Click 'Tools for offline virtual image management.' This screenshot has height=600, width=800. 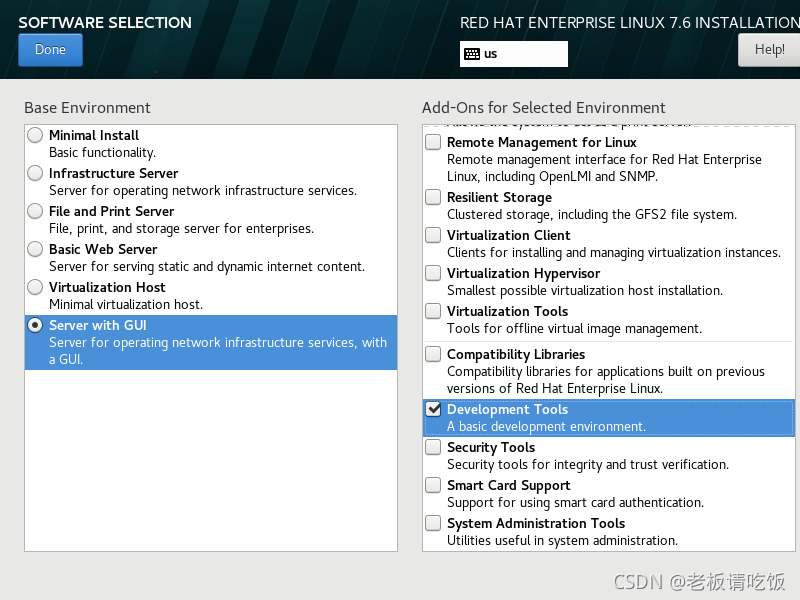pos(574,329)
